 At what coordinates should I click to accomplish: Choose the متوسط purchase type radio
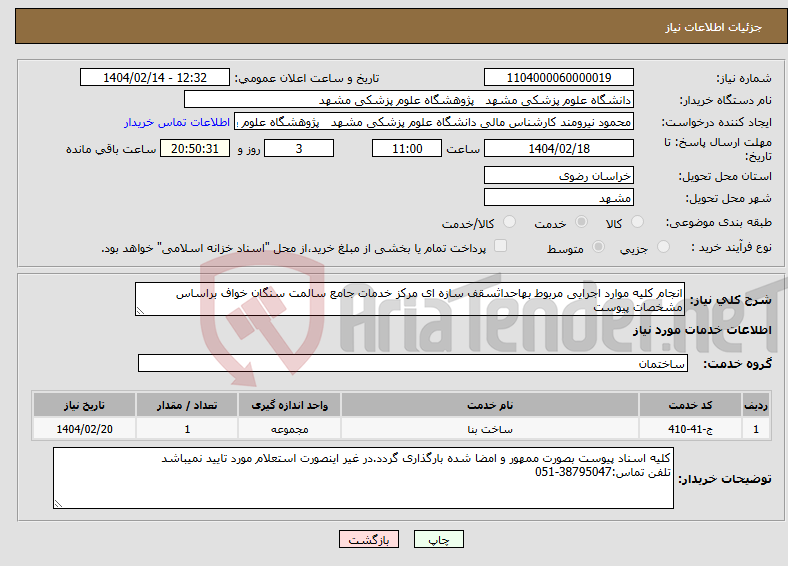(x=598, y=246)
